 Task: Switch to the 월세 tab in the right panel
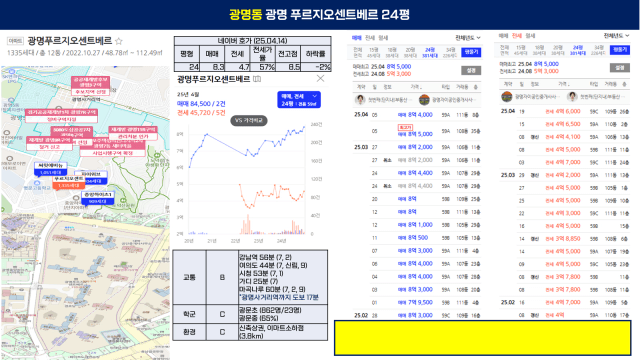point(530,36)
